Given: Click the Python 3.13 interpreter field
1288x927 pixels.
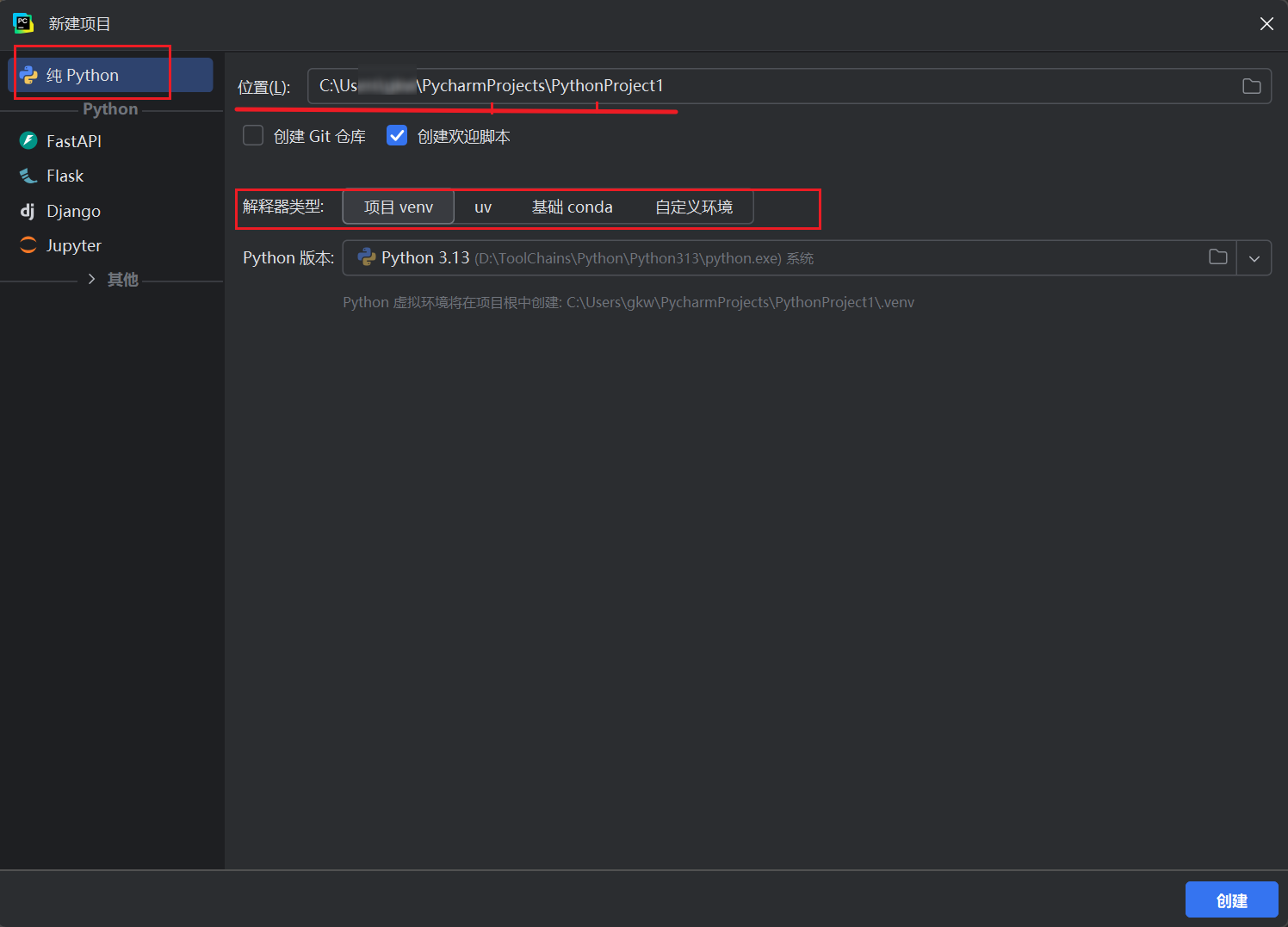Looking at the screenshot, I should pos(790,258).
